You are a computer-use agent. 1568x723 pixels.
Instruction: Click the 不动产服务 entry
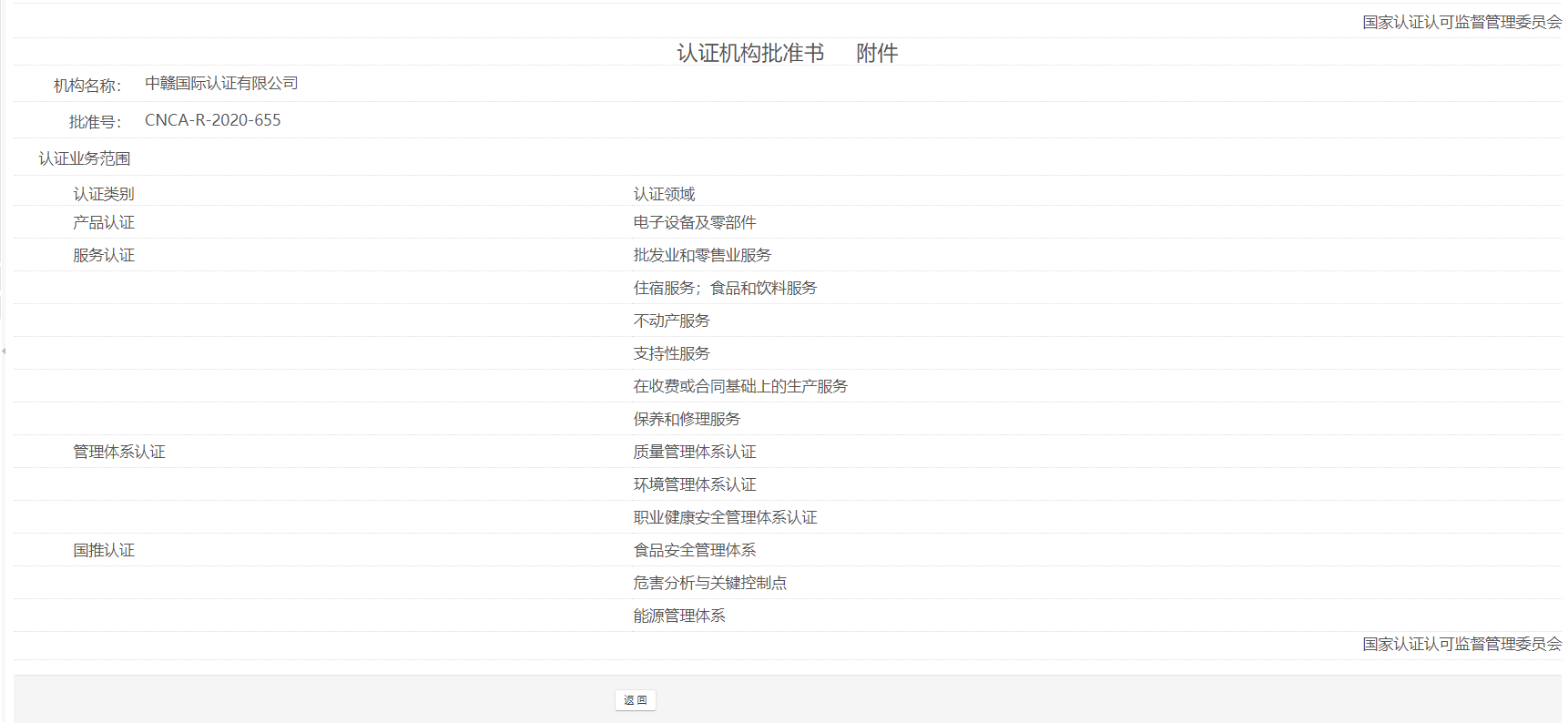coord(671,321)
